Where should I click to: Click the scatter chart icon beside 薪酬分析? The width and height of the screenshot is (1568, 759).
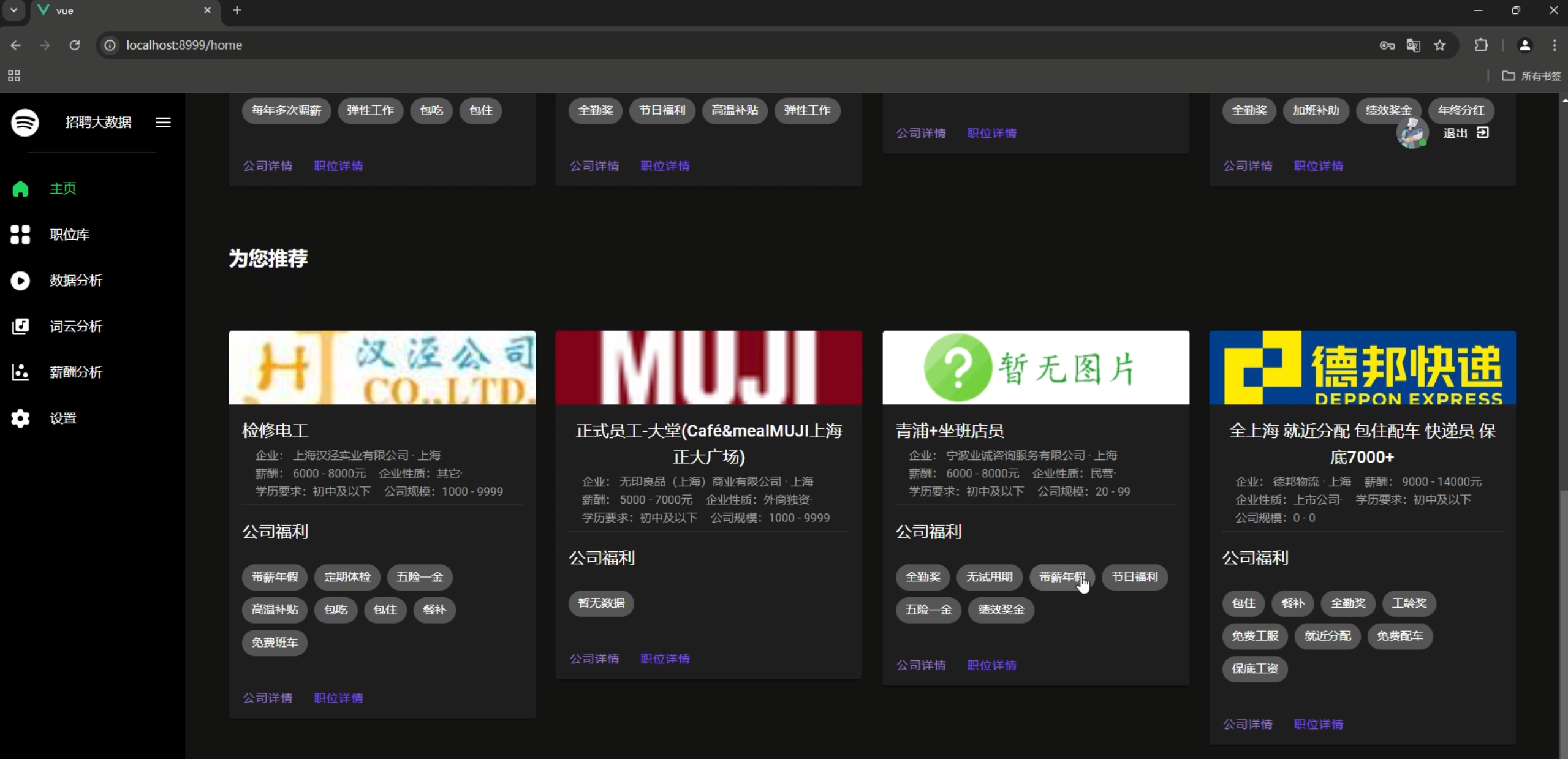[20, 372]
